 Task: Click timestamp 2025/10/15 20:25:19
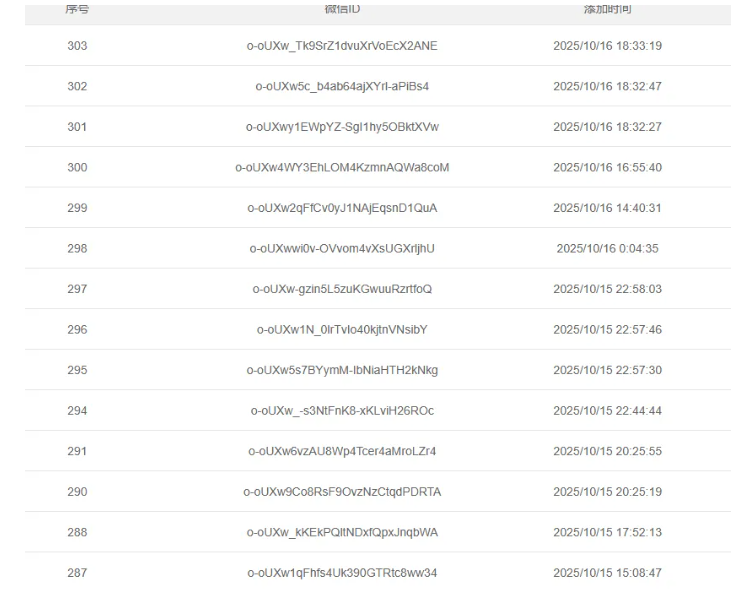click(x=607, y=492)
